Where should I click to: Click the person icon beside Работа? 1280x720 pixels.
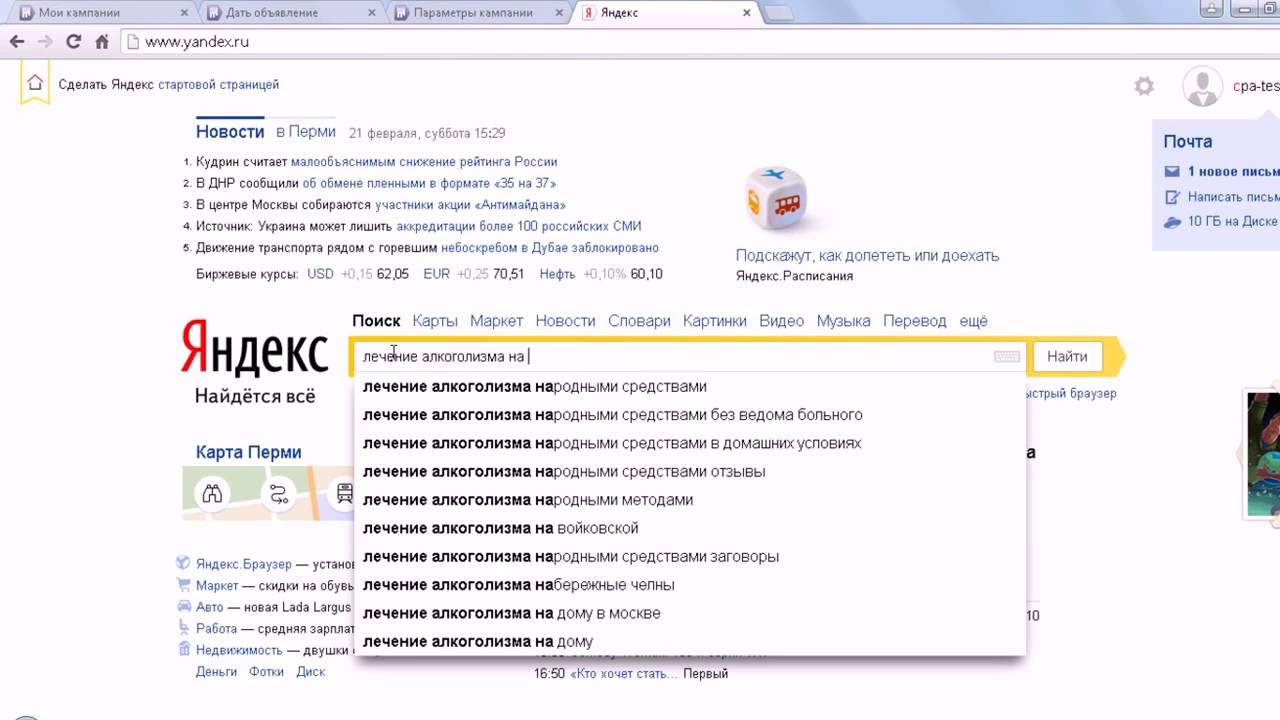click(x=183, y=628)
